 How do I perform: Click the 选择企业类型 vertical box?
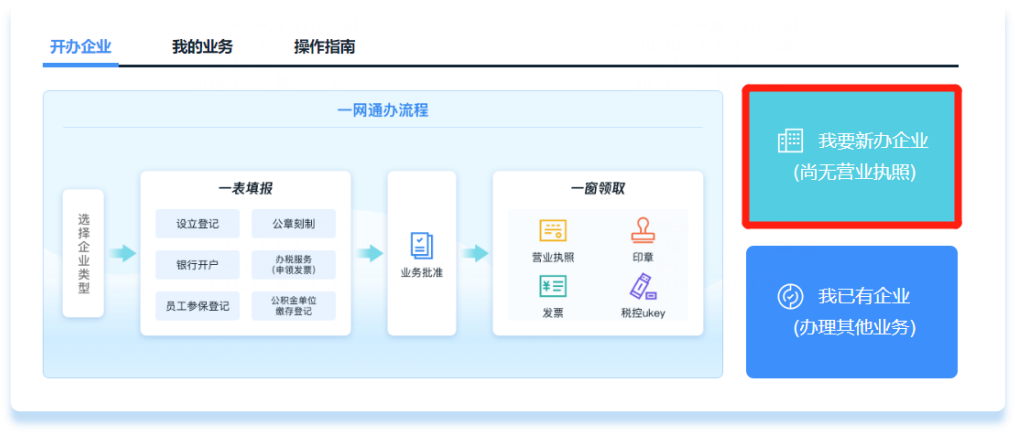point(83,253)
